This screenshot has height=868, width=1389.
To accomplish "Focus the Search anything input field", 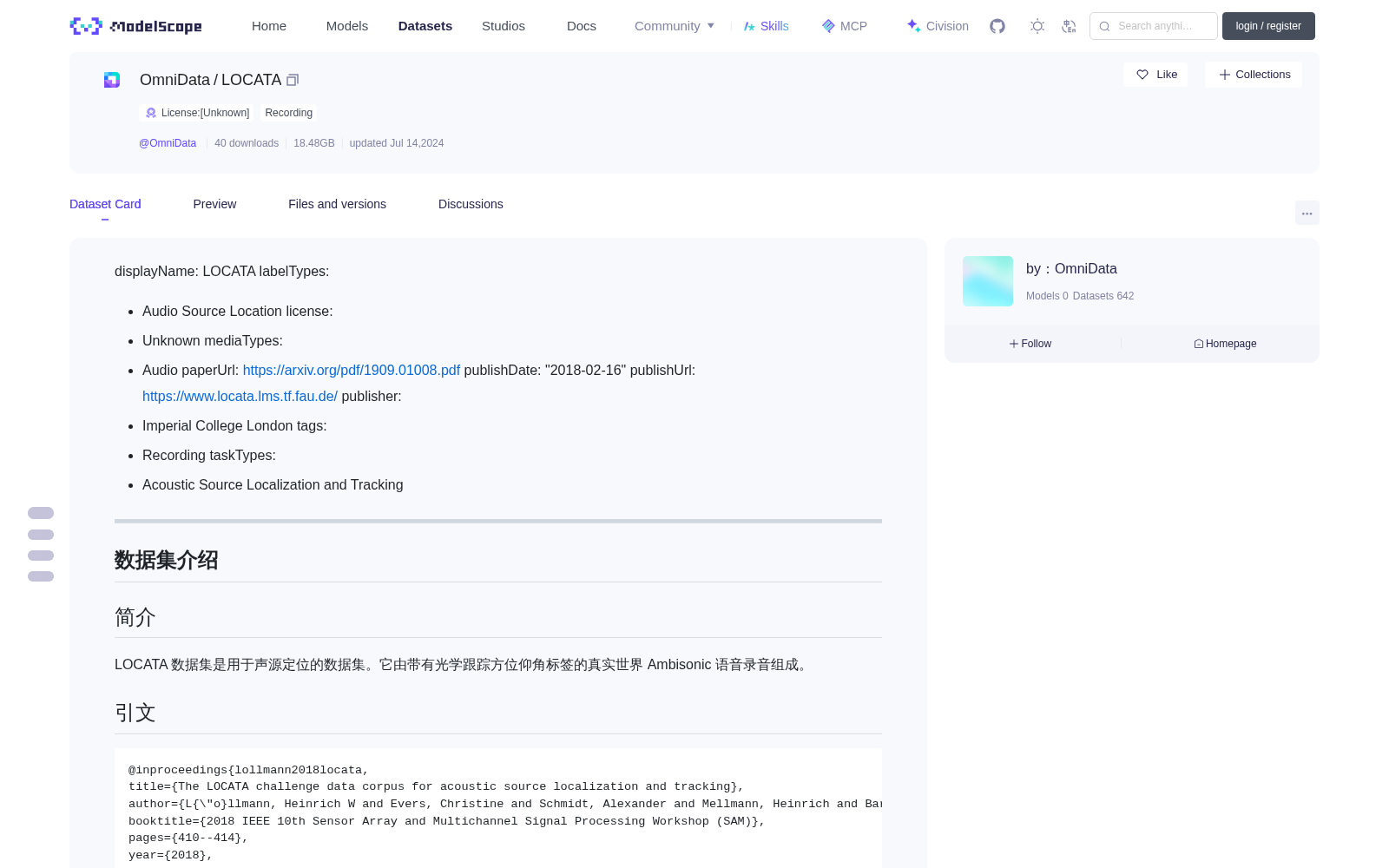I will click(1154, 26).
